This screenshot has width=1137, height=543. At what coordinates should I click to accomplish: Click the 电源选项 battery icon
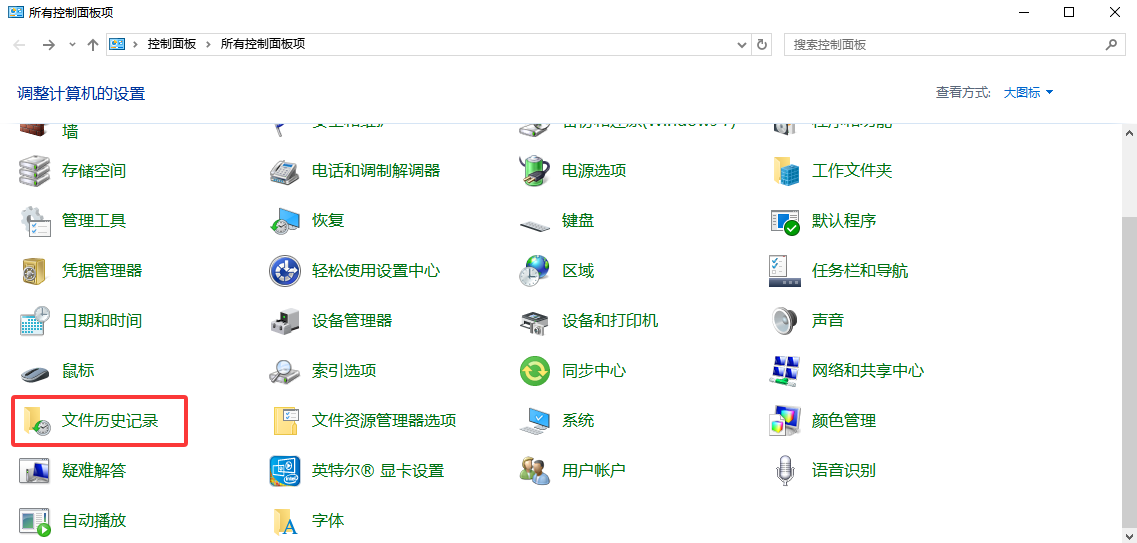[x=534, y=171]
